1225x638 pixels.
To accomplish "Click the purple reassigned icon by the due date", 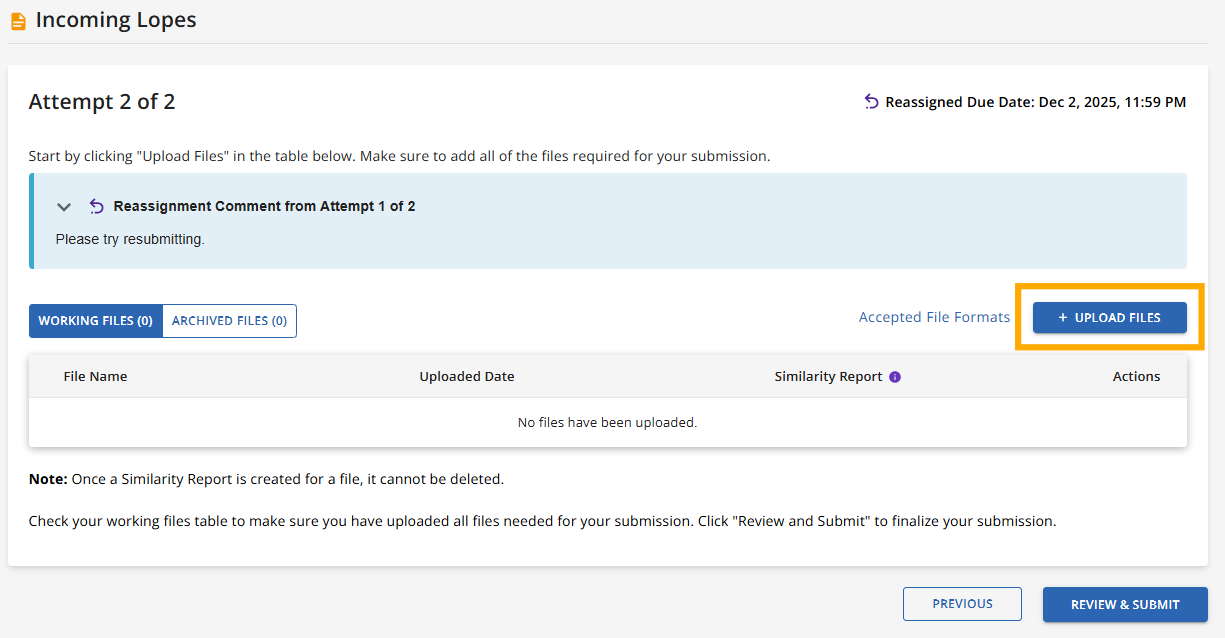I will click(871, 102).
